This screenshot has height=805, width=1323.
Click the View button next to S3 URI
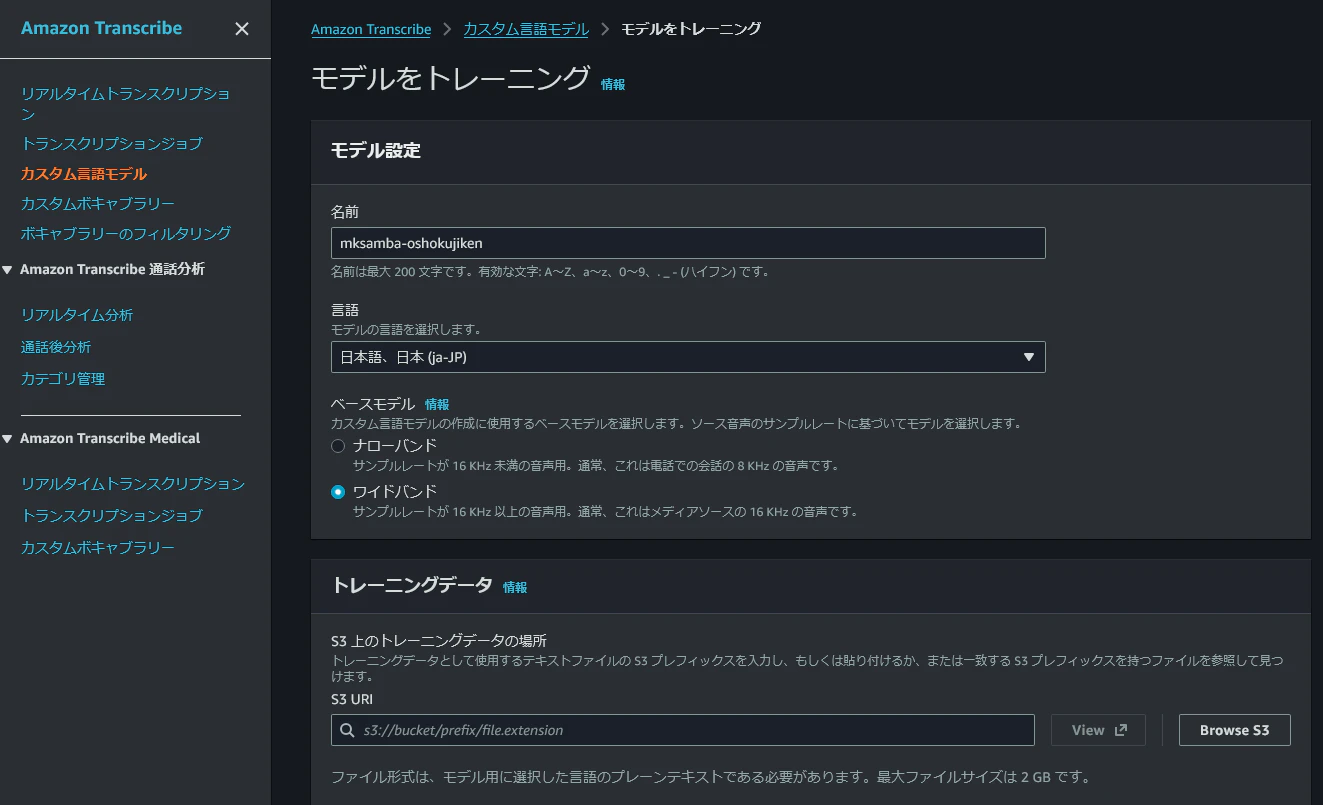coord(1097,730)
